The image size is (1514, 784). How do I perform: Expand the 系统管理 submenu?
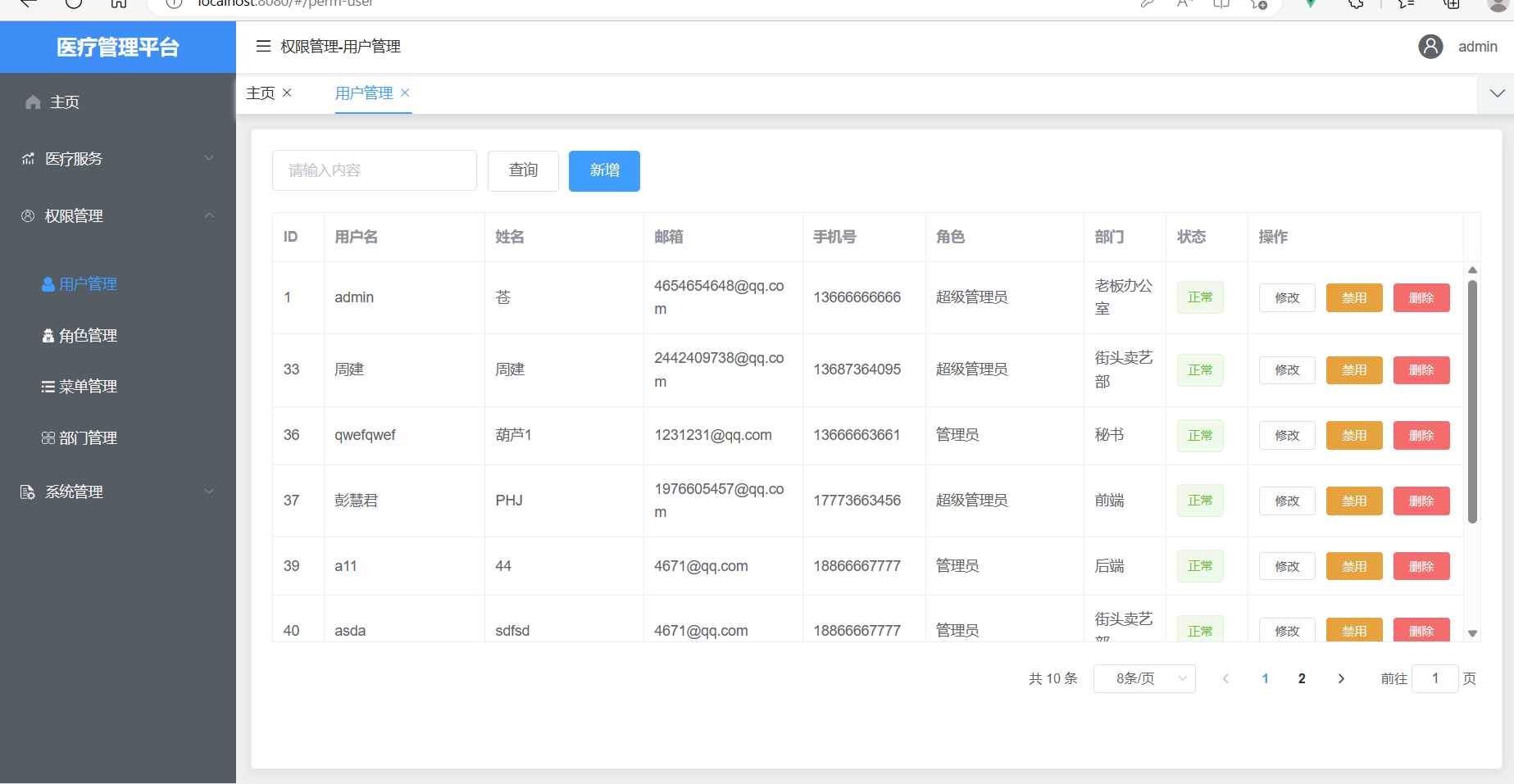209,492
